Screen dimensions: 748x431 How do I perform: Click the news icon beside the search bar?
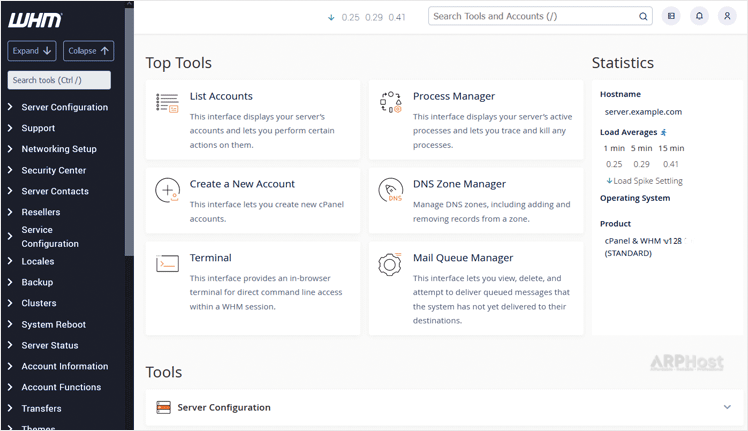(x=671, y=16)
